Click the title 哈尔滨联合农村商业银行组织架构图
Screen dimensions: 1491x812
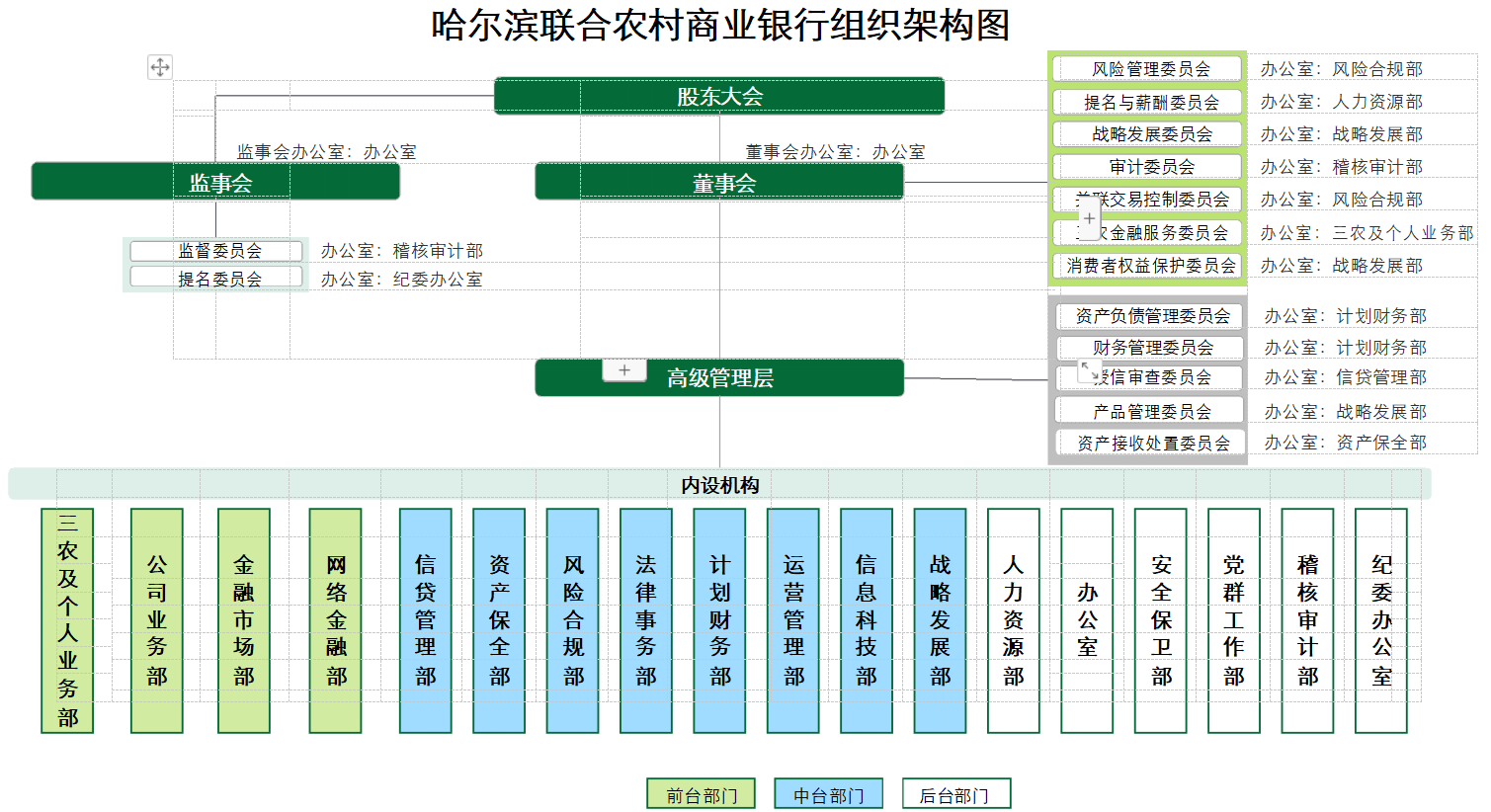720,25
